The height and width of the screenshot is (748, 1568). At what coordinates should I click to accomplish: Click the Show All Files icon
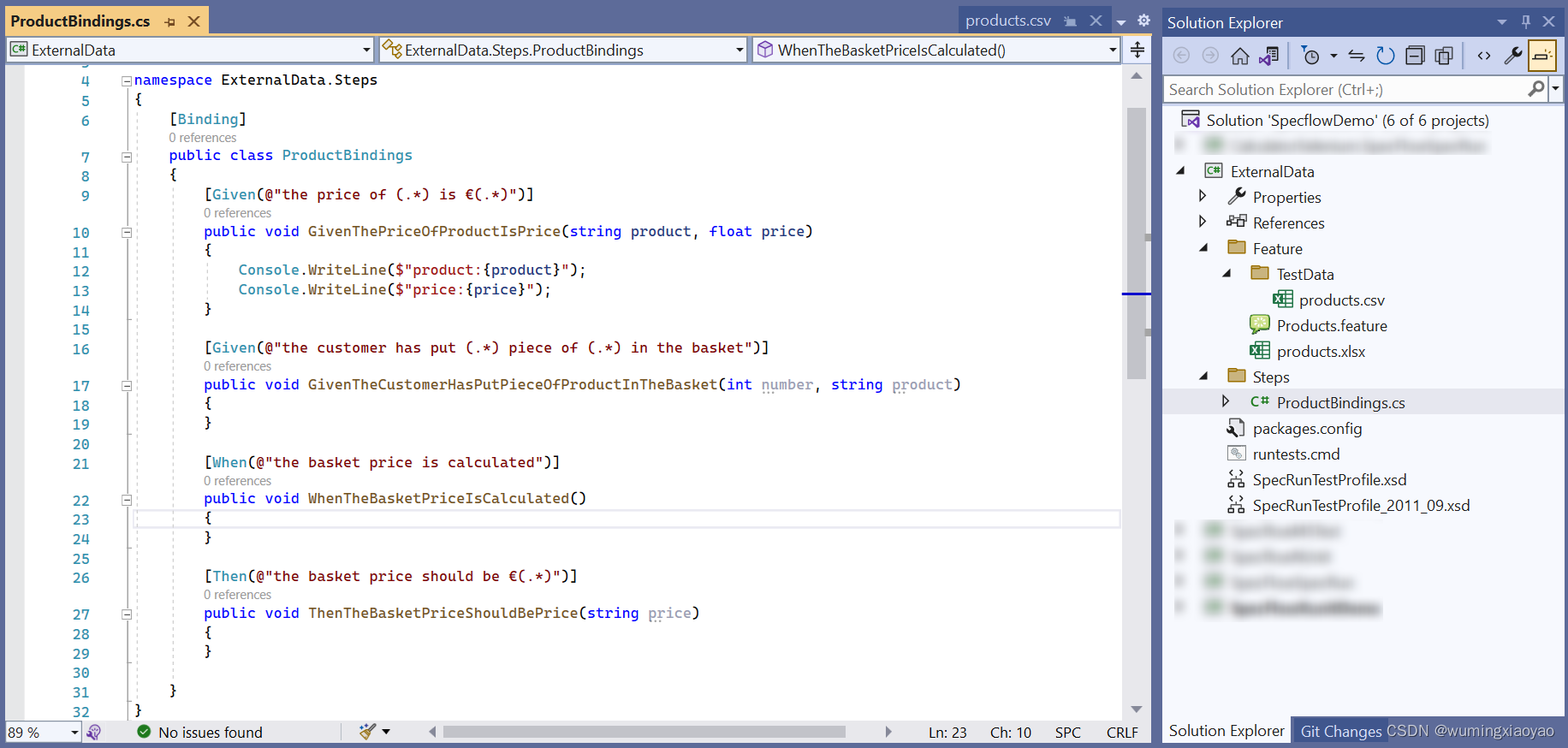[1444, 56]
